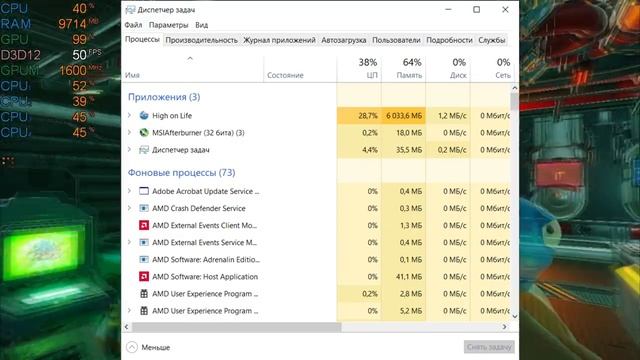Select the Приложения (3) group header
640x360 pixels.
click(164, 97)
